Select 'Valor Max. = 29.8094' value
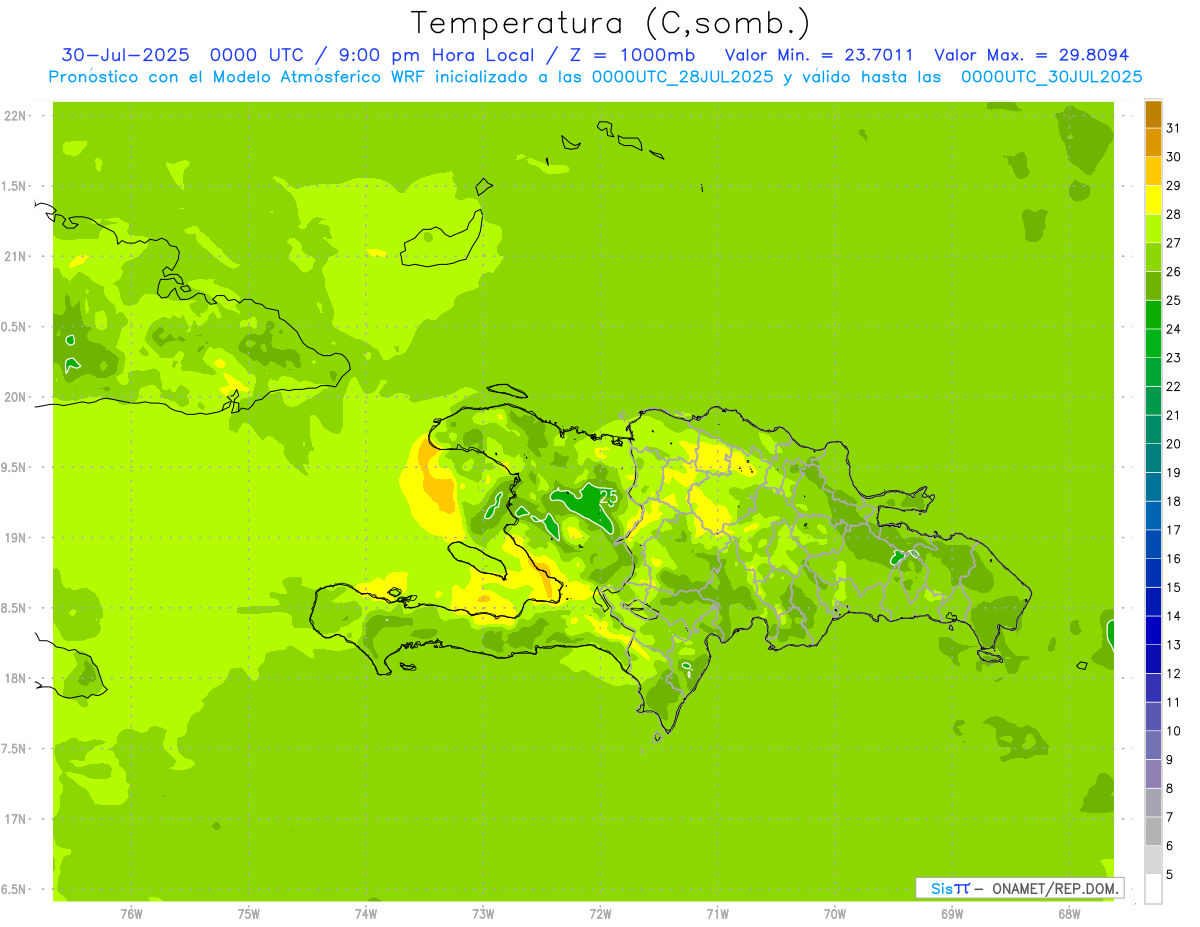Viewport: 1200px width, 927px height. (1031, 55)
